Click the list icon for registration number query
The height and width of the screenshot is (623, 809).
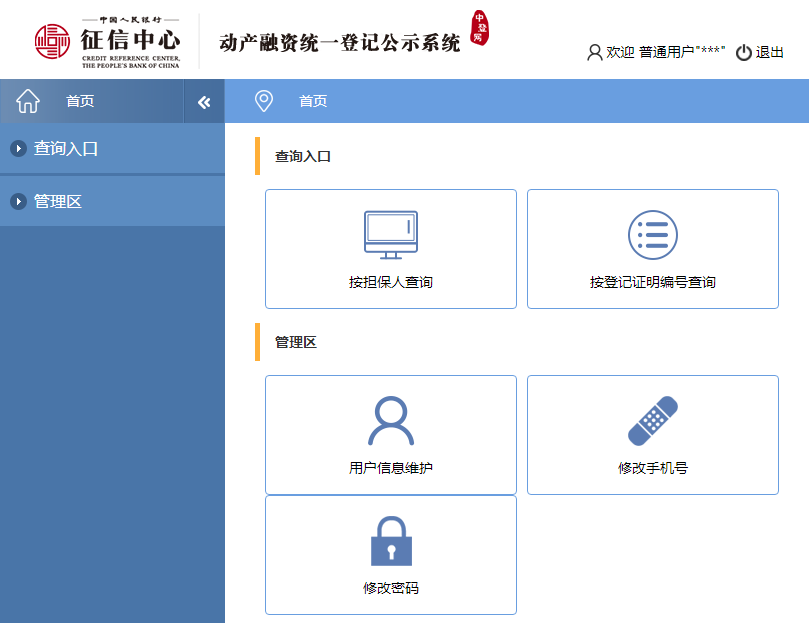(652, 235)
